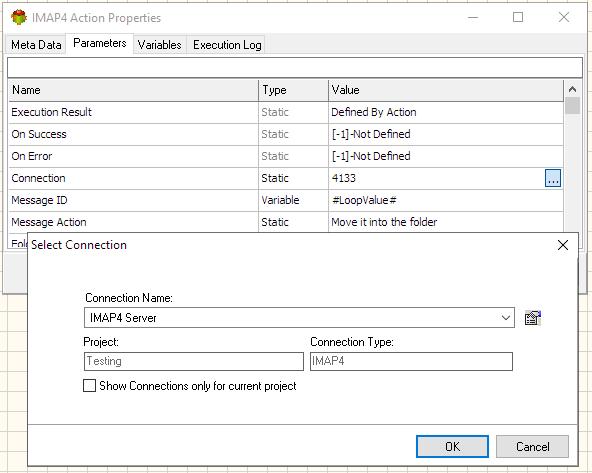Viewport: 592px width, 473px height.
Task: Select the Parameters tab
Action: (x=100, y=43)
